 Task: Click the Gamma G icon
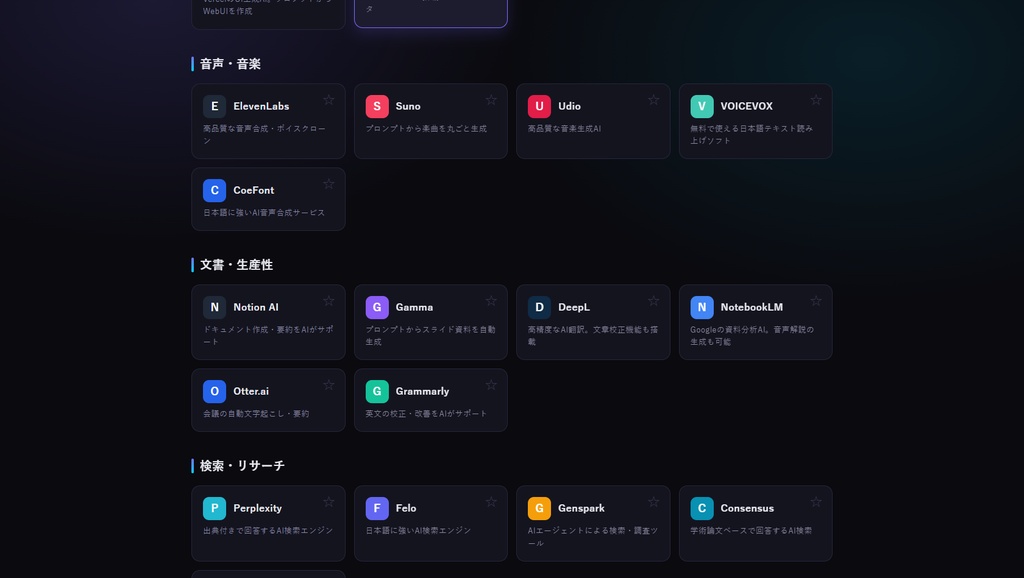point(377,308)
